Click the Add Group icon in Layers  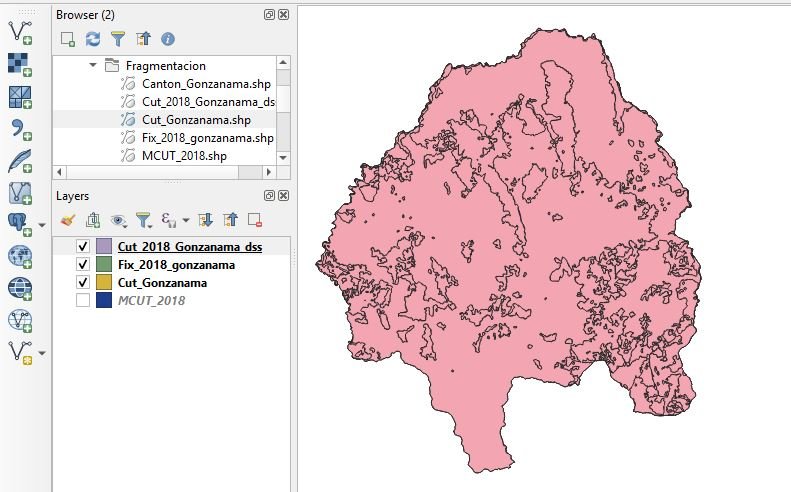pos(94,220)
